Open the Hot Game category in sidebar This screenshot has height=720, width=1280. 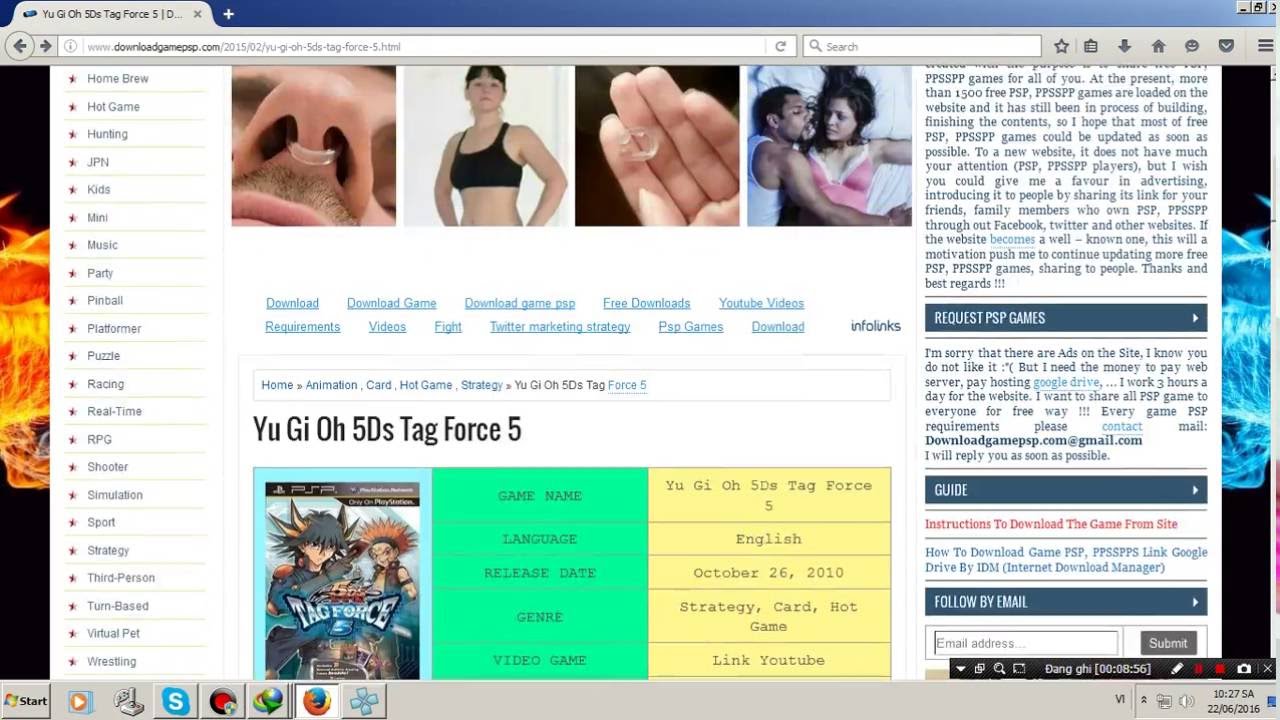(x=113, y=107)
